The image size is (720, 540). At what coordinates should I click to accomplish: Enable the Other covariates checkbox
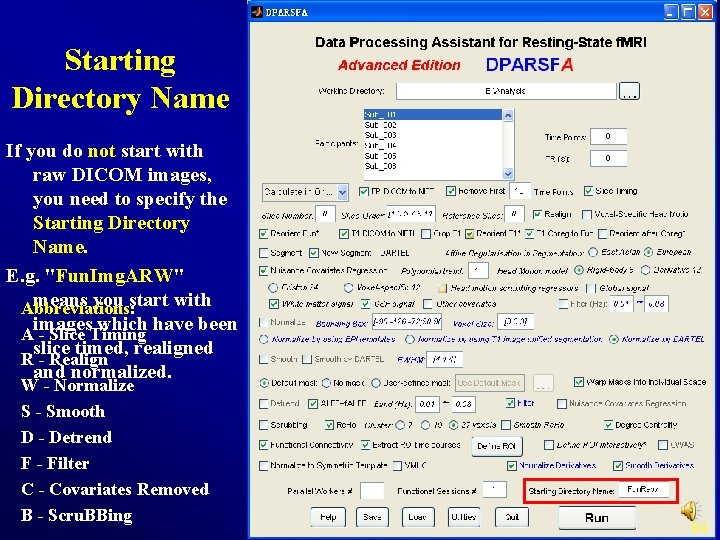pyautogui.click(x=428, y=304)
